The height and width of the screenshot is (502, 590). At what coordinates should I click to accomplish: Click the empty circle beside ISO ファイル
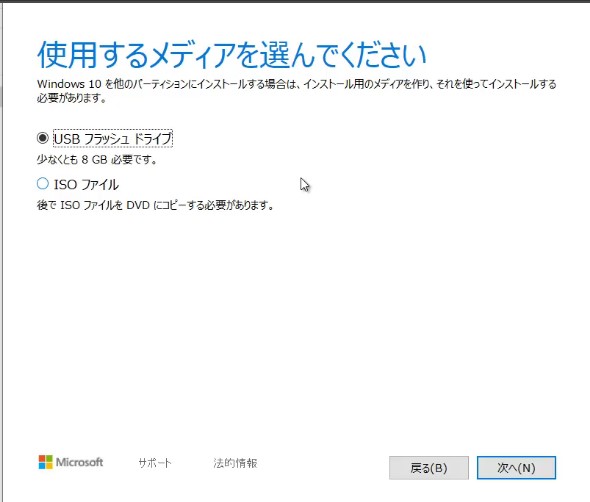pyautogui.click(x=43, y=184)
